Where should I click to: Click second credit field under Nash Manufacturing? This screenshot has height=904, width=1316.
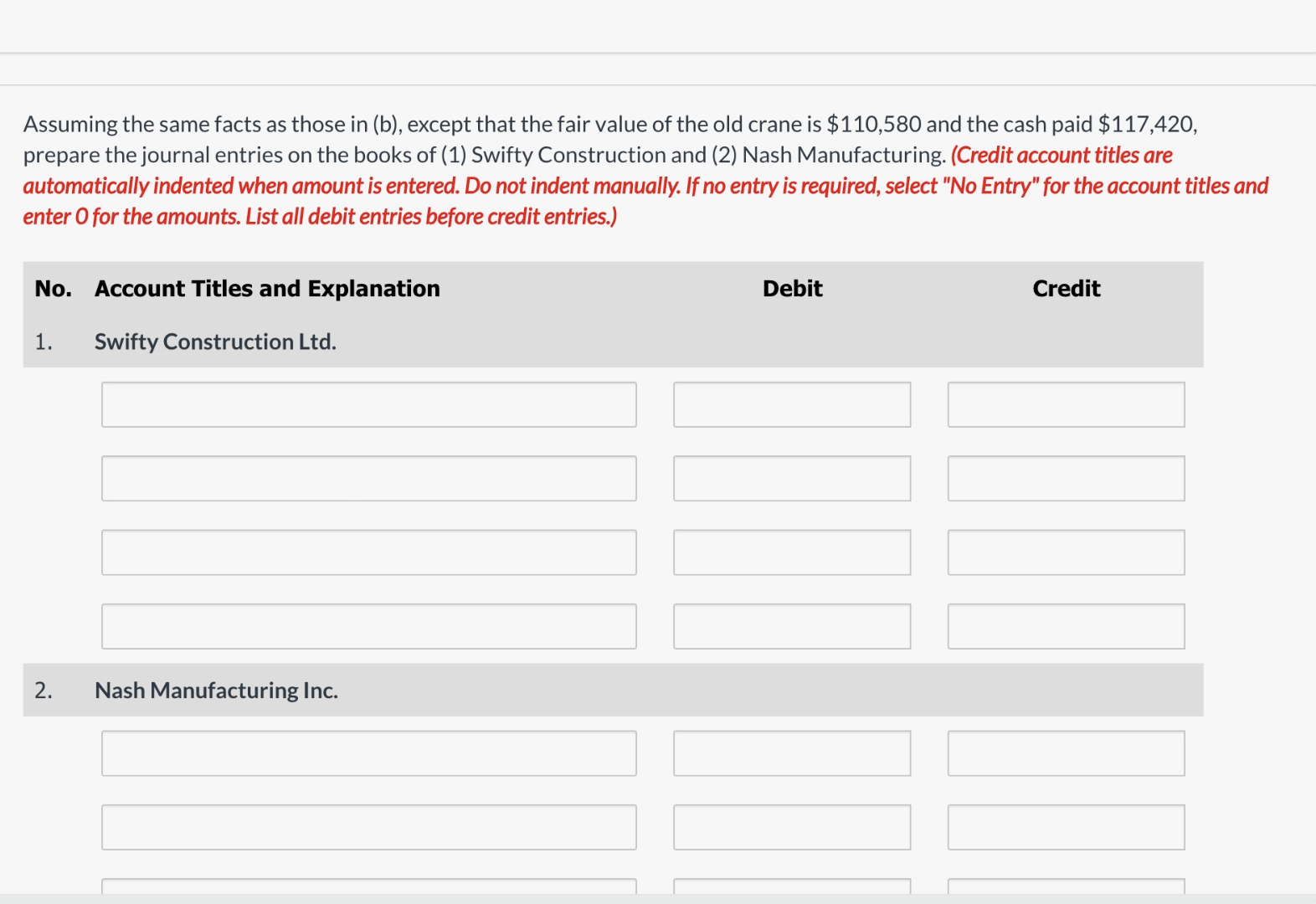(x=1067, y=827)
